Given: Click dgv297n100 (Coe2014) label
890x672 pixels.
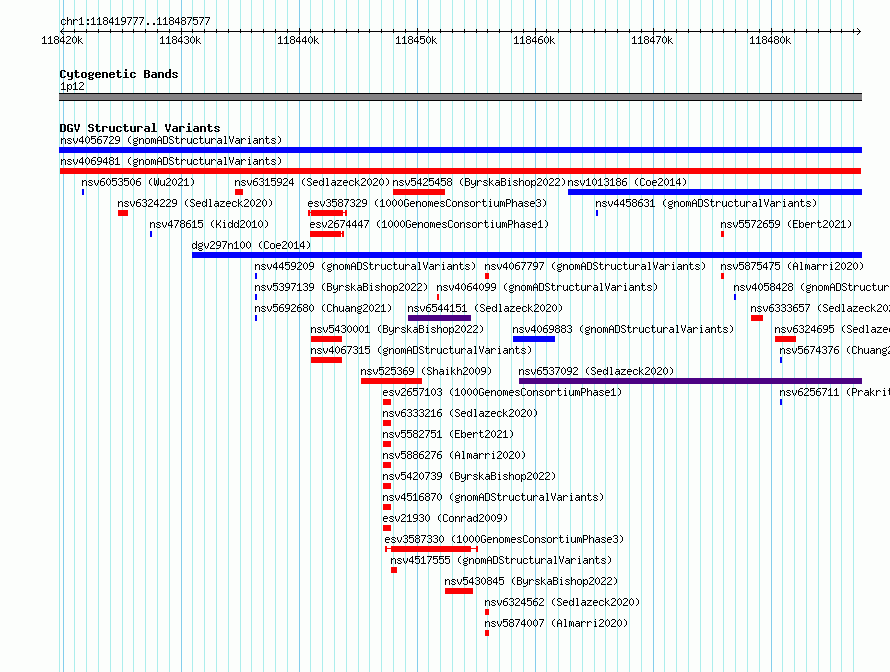Looking at the screenshot, I should (251, 245).
